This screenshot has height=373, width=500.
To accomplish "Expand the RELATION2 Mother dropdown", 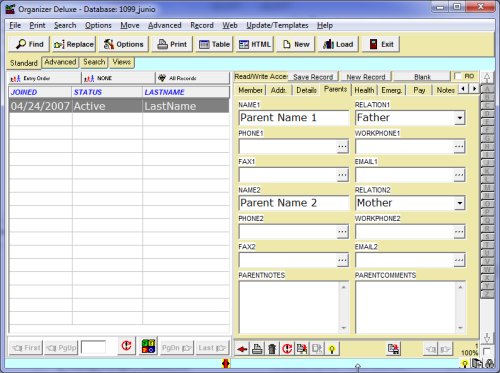I will pyautogui.click(x=460, y=203).
